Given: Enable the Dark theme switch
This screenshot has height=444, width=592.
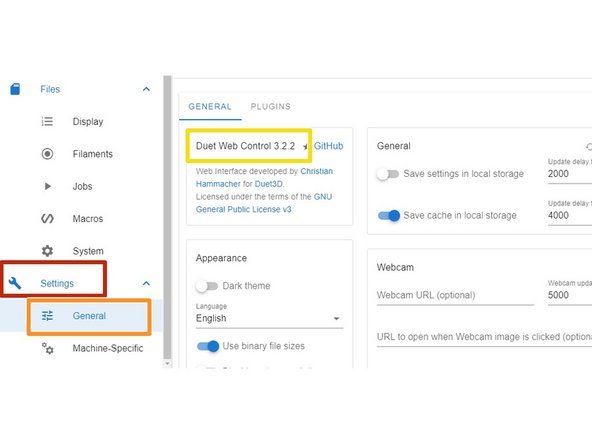Looking at the screenshot, I should tap(207, 286).
